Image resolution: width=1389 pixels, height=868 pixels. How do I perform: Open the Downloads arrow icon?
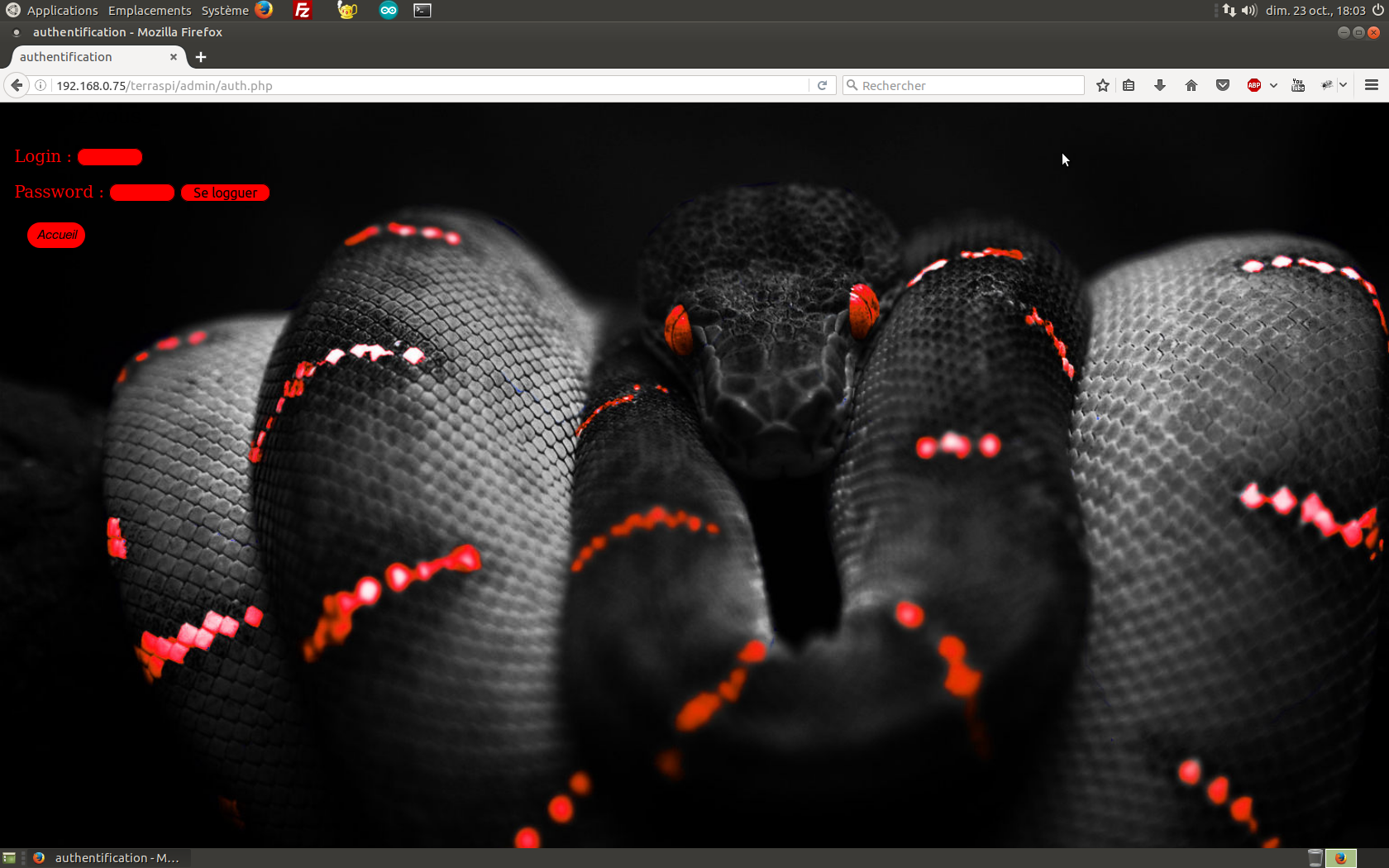tap(1160, 85)
